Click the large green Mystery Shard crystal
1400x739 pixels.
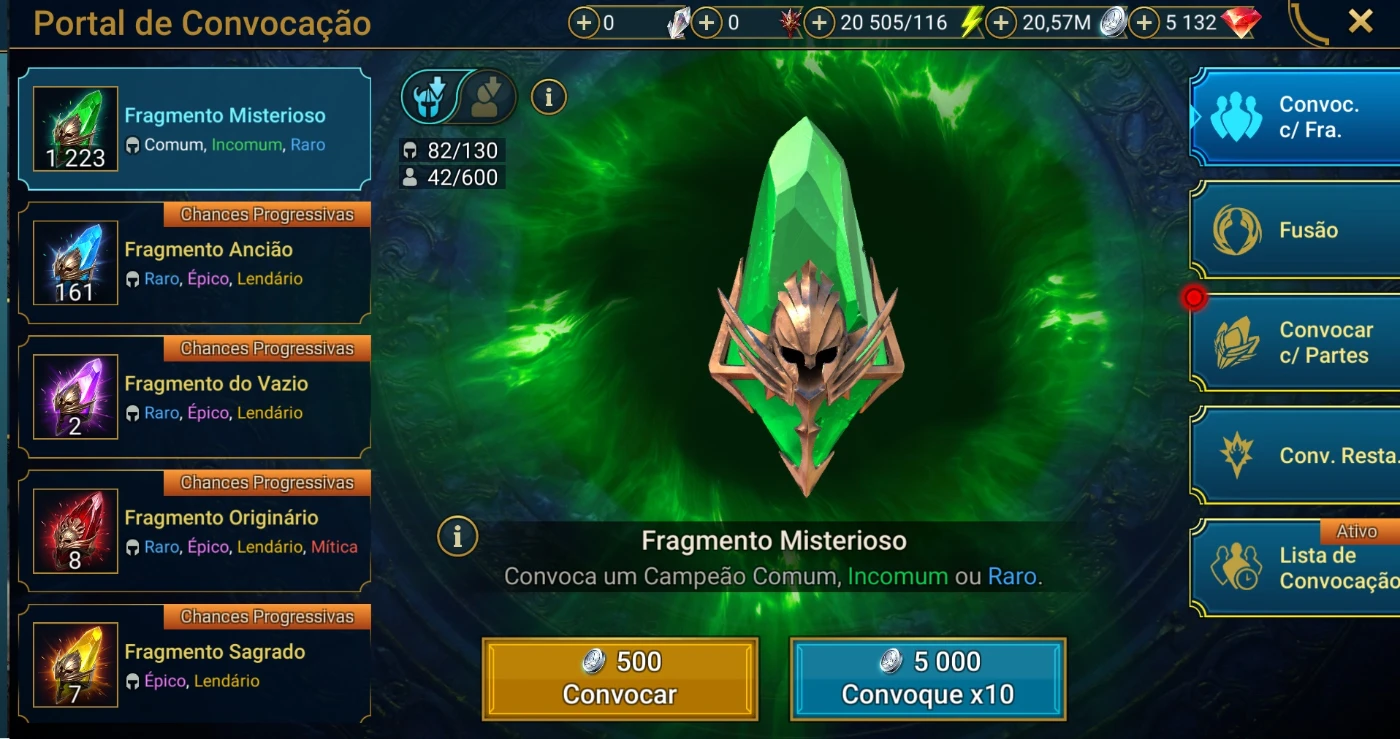coord(806,305)
